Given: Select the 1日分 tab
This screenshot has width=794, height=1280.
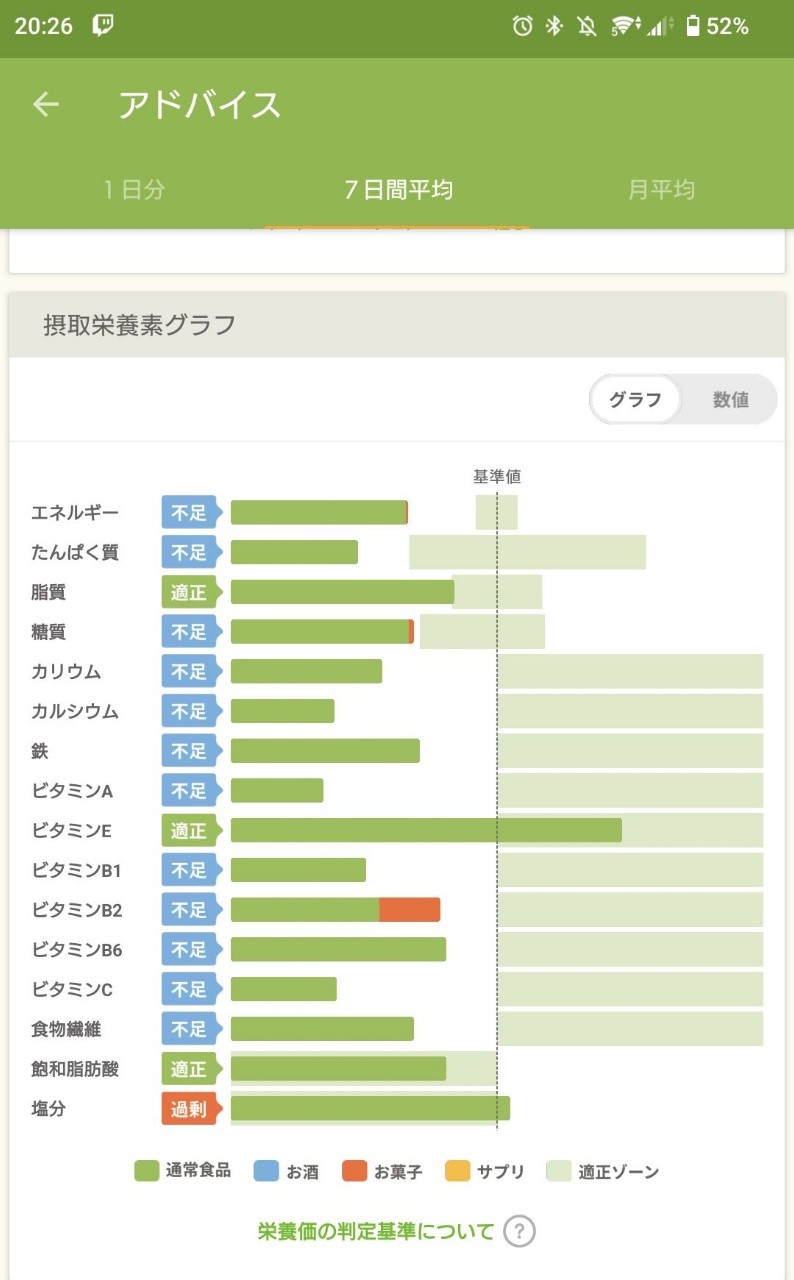Looking at the screenshot, I should click(134, 189).
